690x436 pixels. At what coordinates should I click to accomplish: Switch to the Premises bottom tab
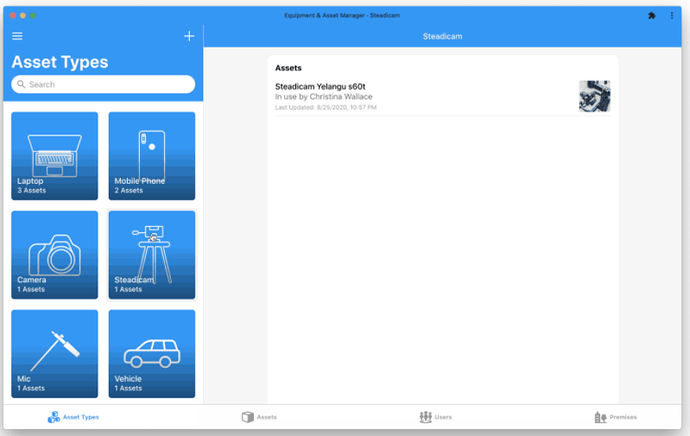coord(616,417)
